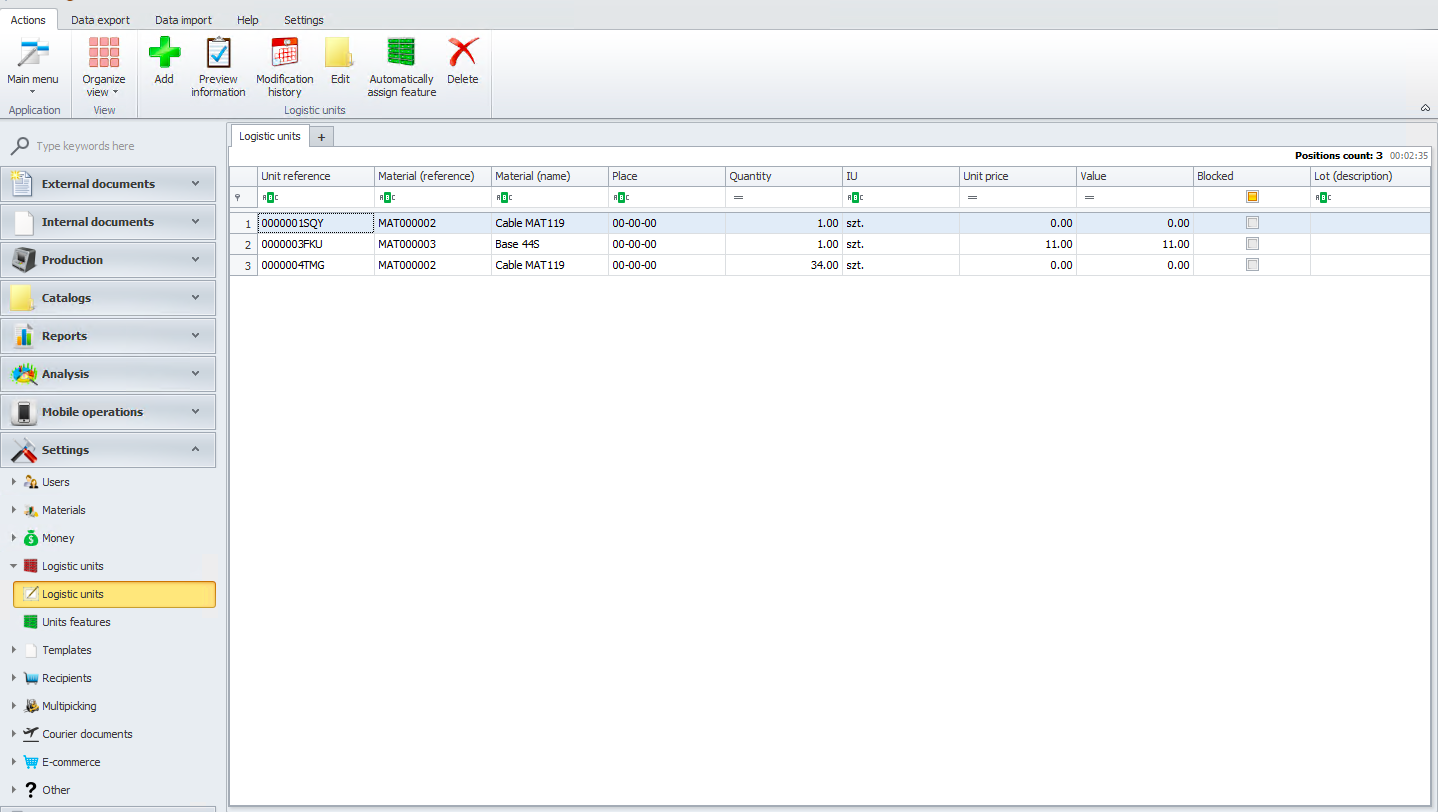Click the Internal documents section icon
Screen dimensions: 1438x812
click(22, 222)
